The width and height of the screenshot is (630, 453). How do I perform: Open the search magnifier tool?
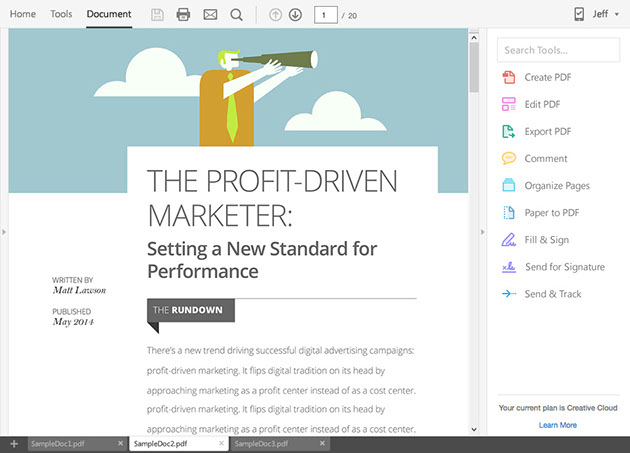236,15
